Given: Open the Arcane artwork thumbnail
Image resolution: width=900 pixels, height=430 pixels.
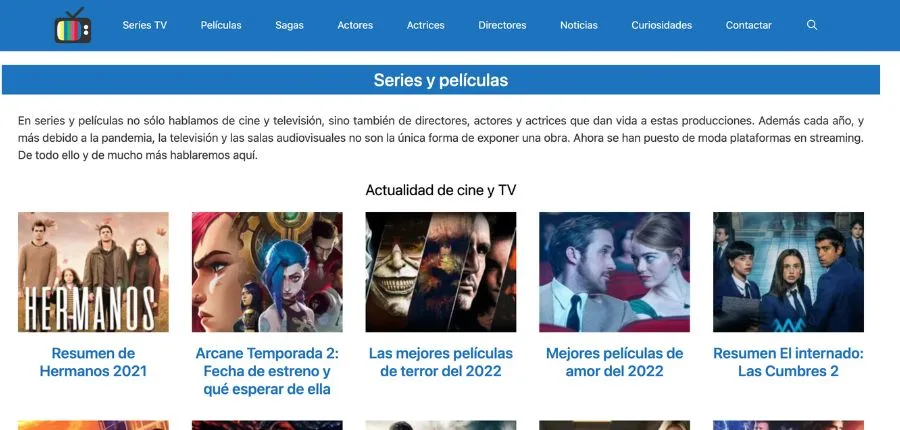Looking at the screenshot, I should point(267,272).
